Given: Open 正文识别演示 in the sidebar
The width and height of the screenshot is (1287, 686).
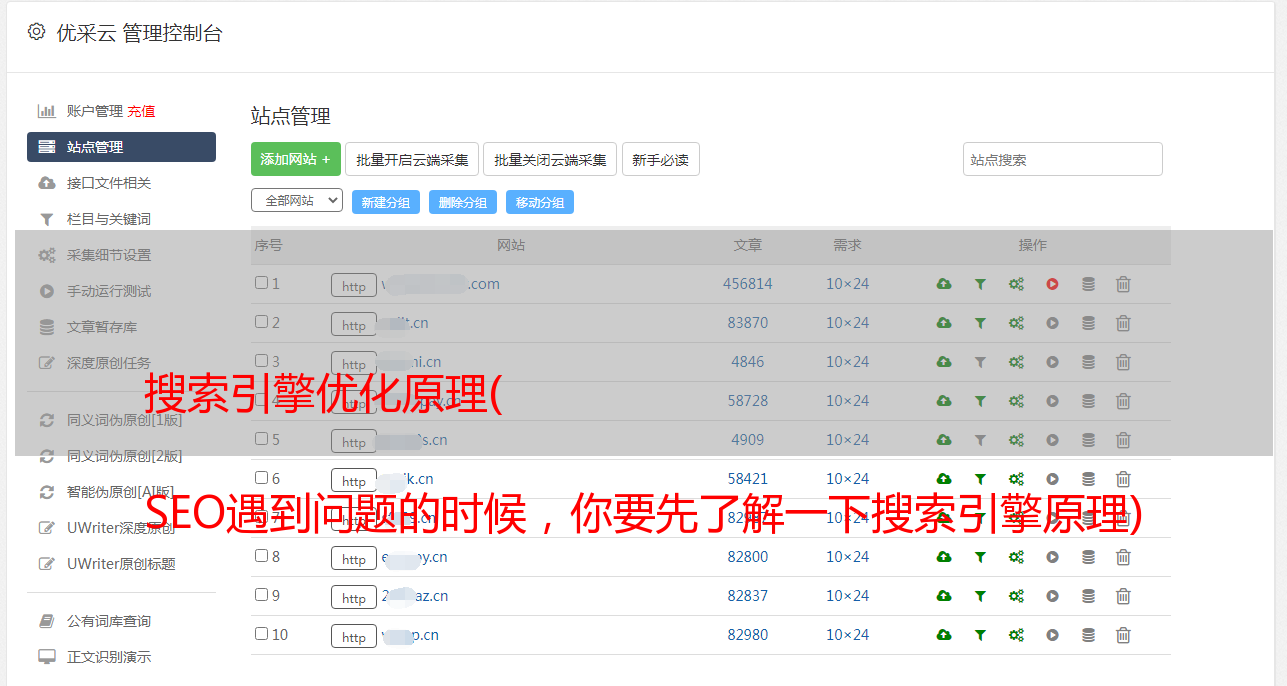Looking at the screenshot, I should pyautogui.click(x=109, y=658).
